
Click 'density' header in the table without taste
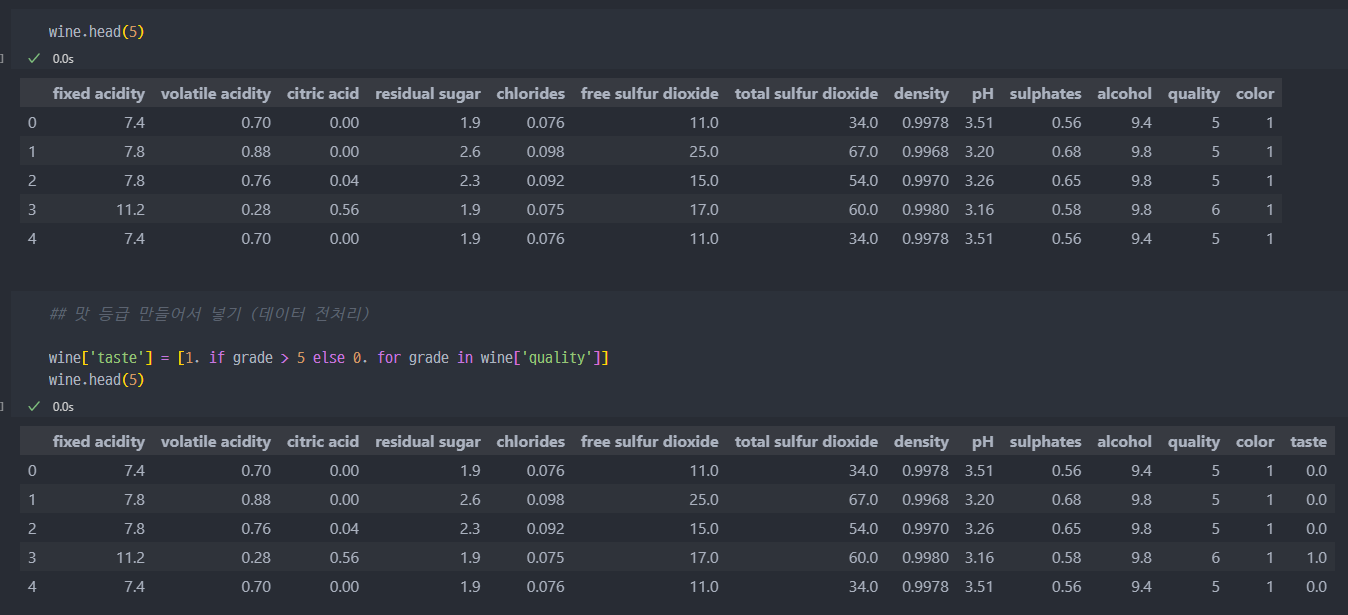pyautogui.click(x=922, y=94)
